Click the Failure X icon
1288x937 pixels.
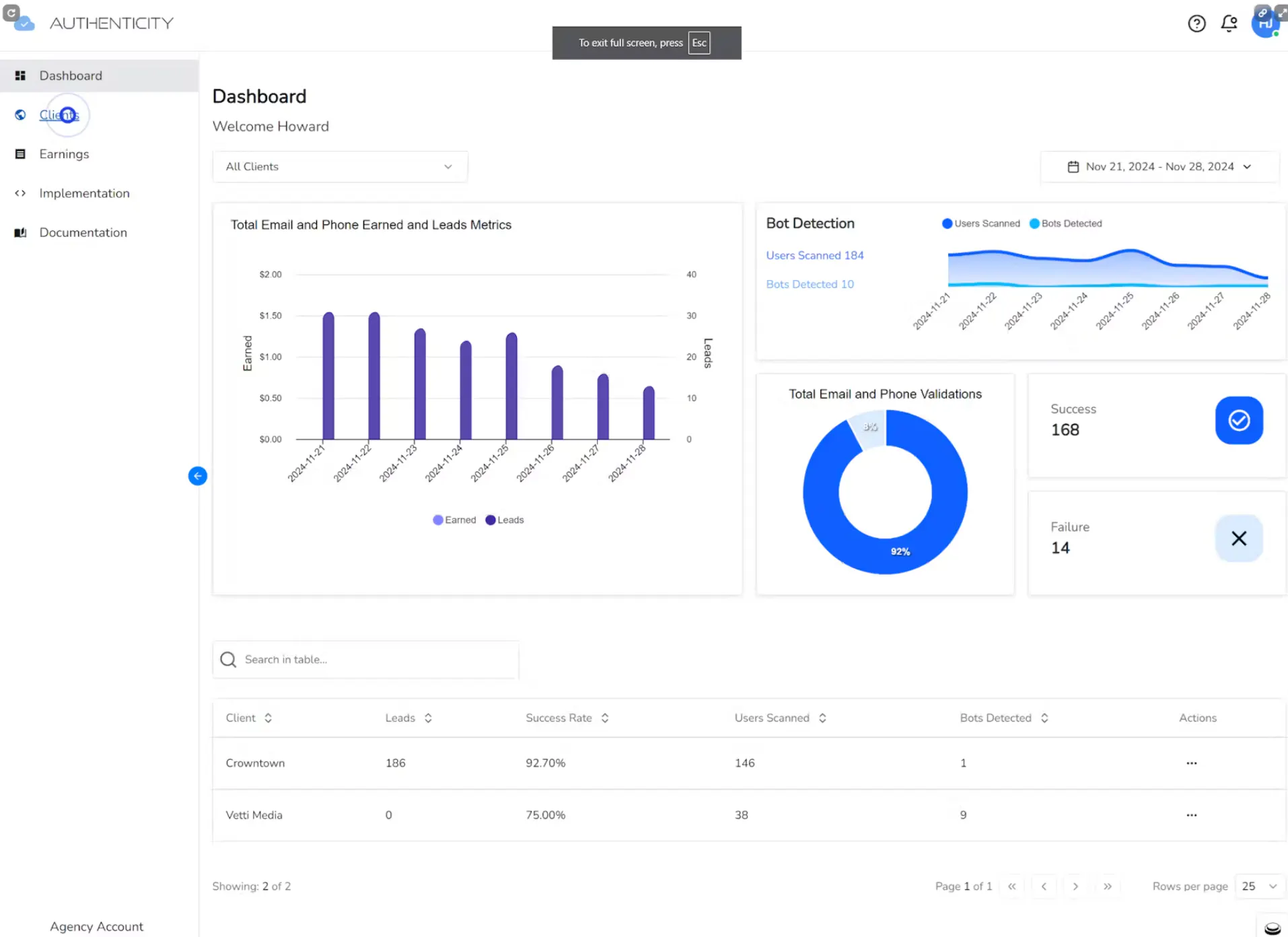pos(1239,538)
